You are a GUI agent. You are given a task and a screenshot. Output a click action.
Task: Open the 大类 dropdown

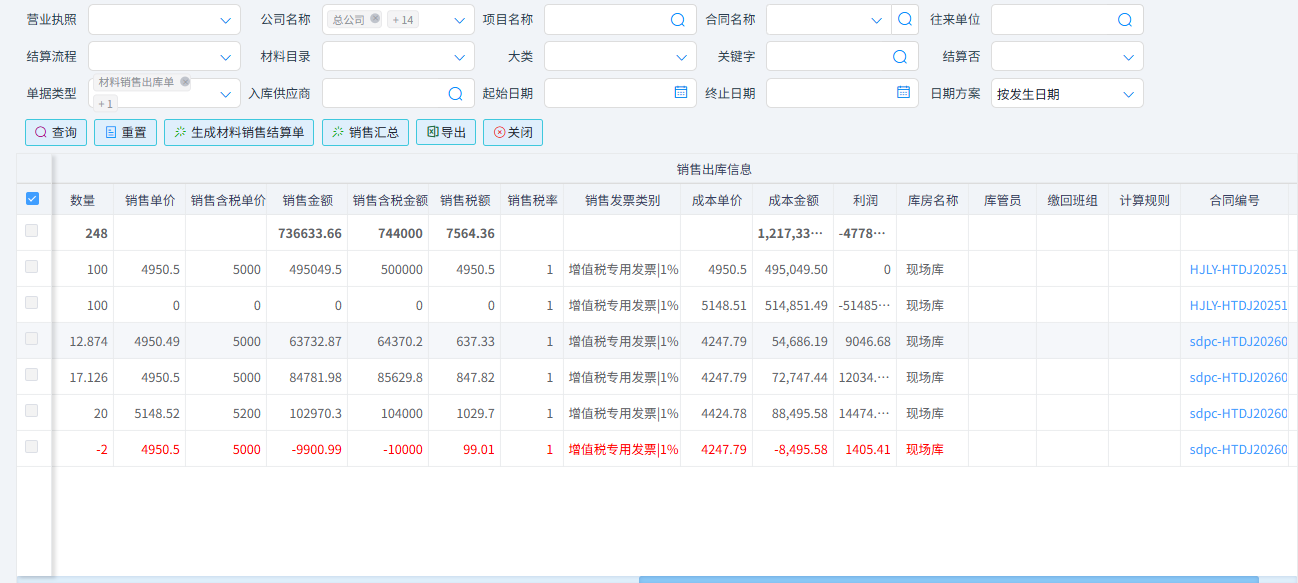tap(620, 56)
